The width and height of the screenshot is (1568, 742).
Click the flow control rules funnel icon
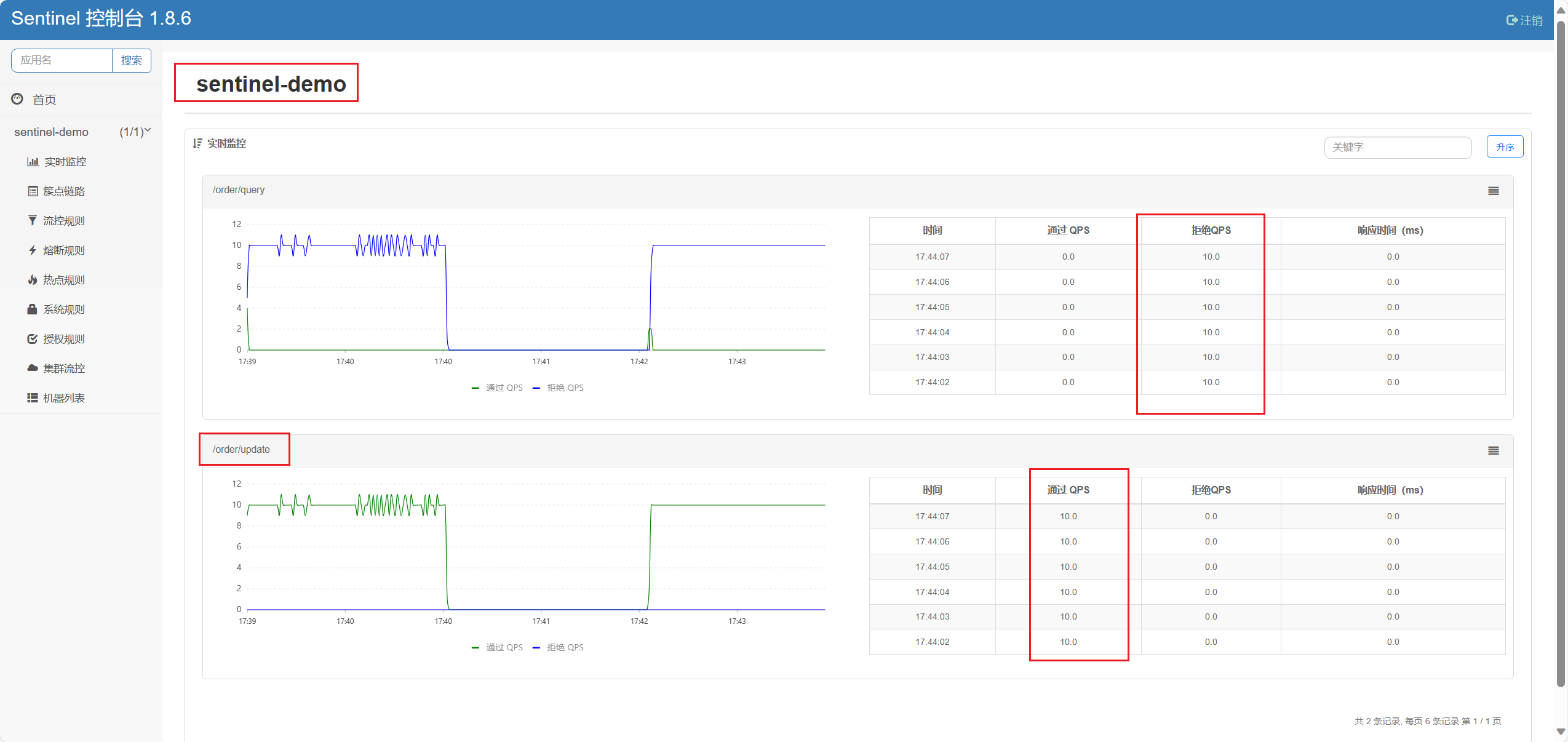(x=33, y=220)
